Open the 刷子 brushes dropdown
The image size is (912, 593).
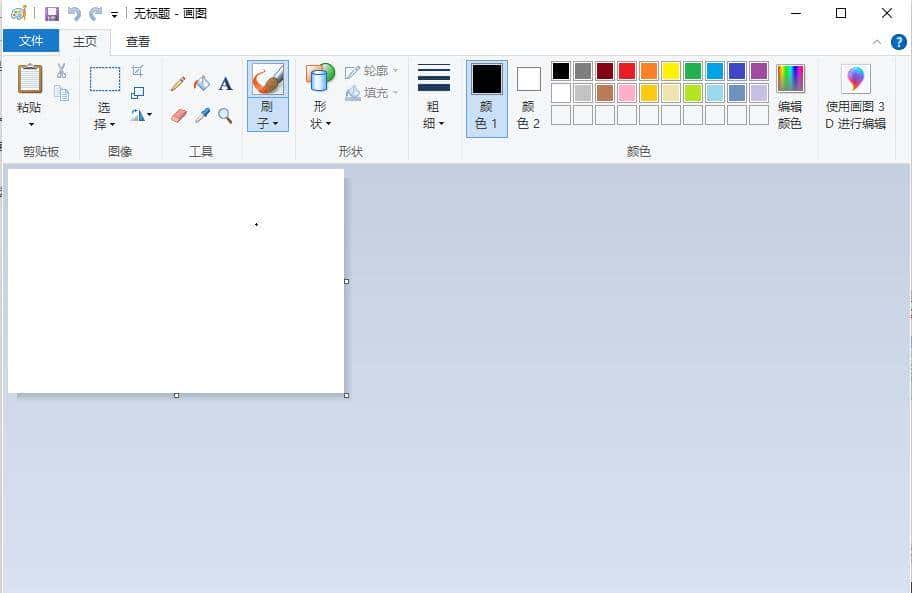tap(268, 116)
